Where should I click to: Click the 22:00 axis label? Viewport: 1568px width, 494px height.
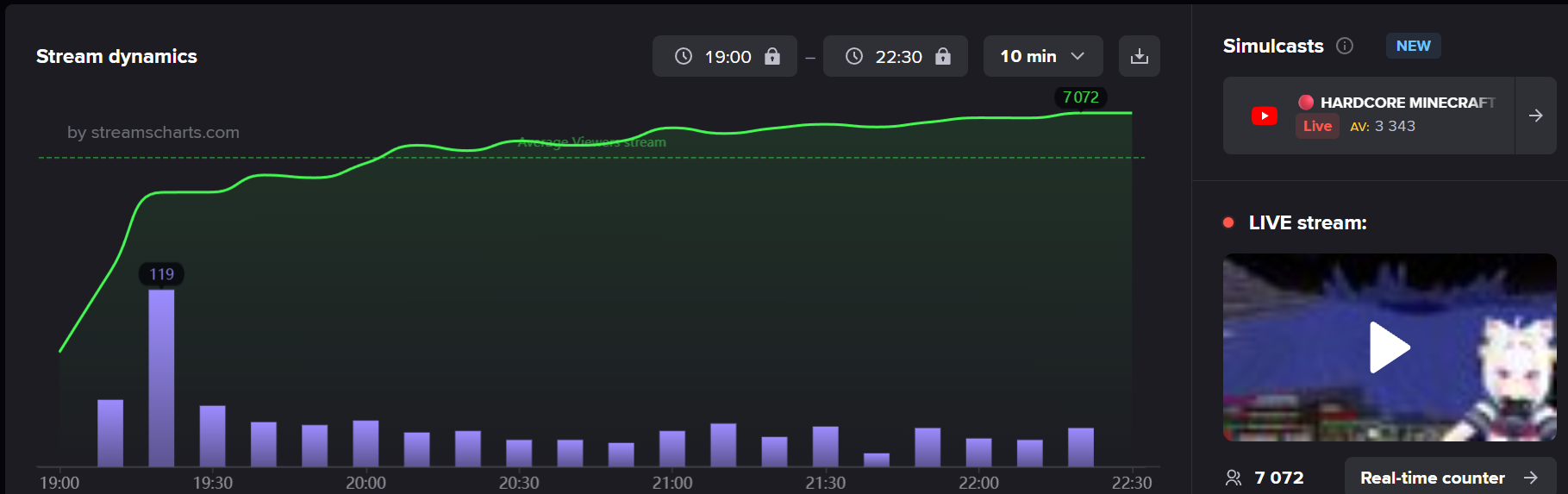(x=978, y=483)
